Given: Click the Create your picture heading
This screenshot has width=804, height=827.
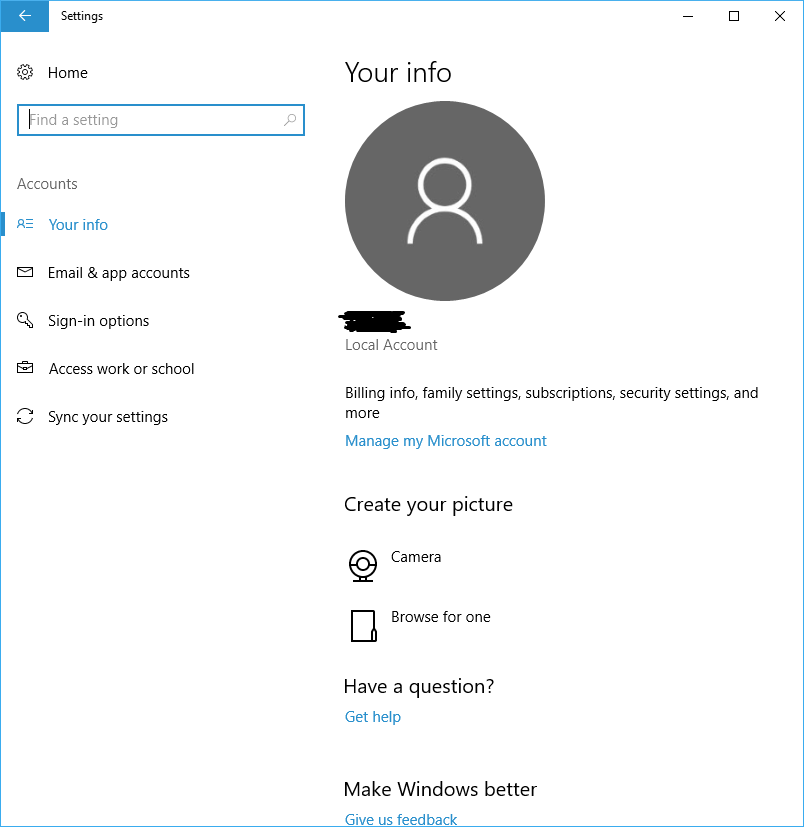Looking at the screenshot, I should pos(428,505).
